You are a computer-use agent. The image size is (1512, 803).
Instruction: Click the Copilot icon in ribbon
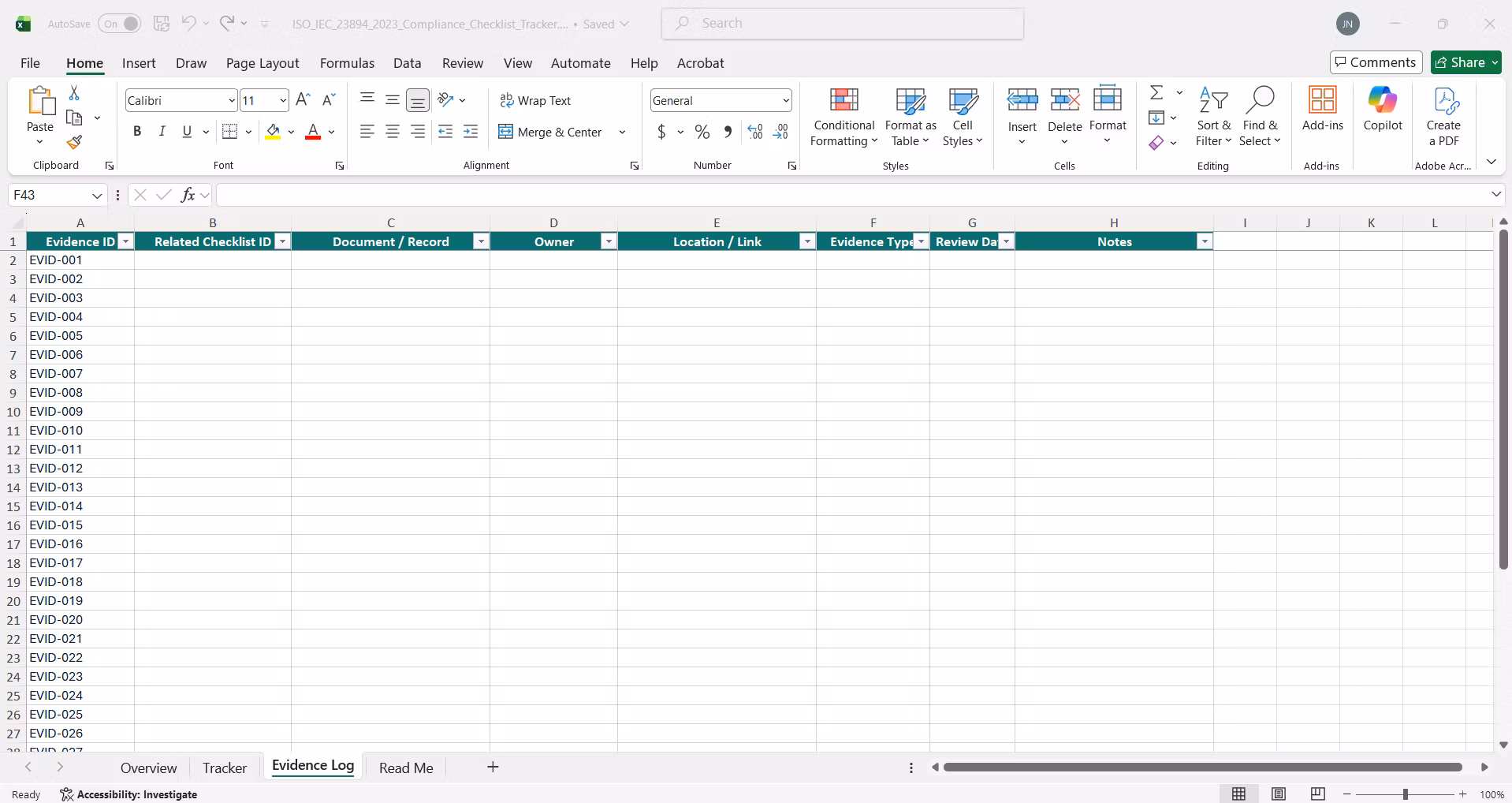(1383, 110)
